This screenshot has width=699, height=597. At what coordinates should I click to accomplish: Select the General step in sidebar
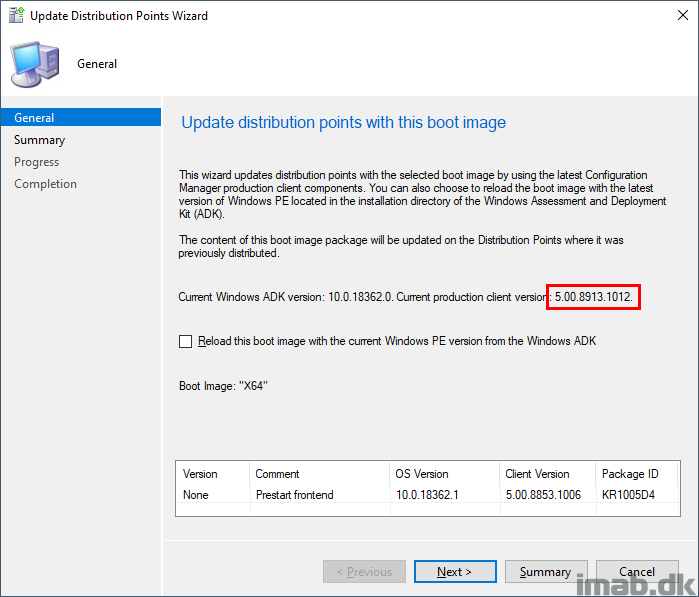[81, 117]
